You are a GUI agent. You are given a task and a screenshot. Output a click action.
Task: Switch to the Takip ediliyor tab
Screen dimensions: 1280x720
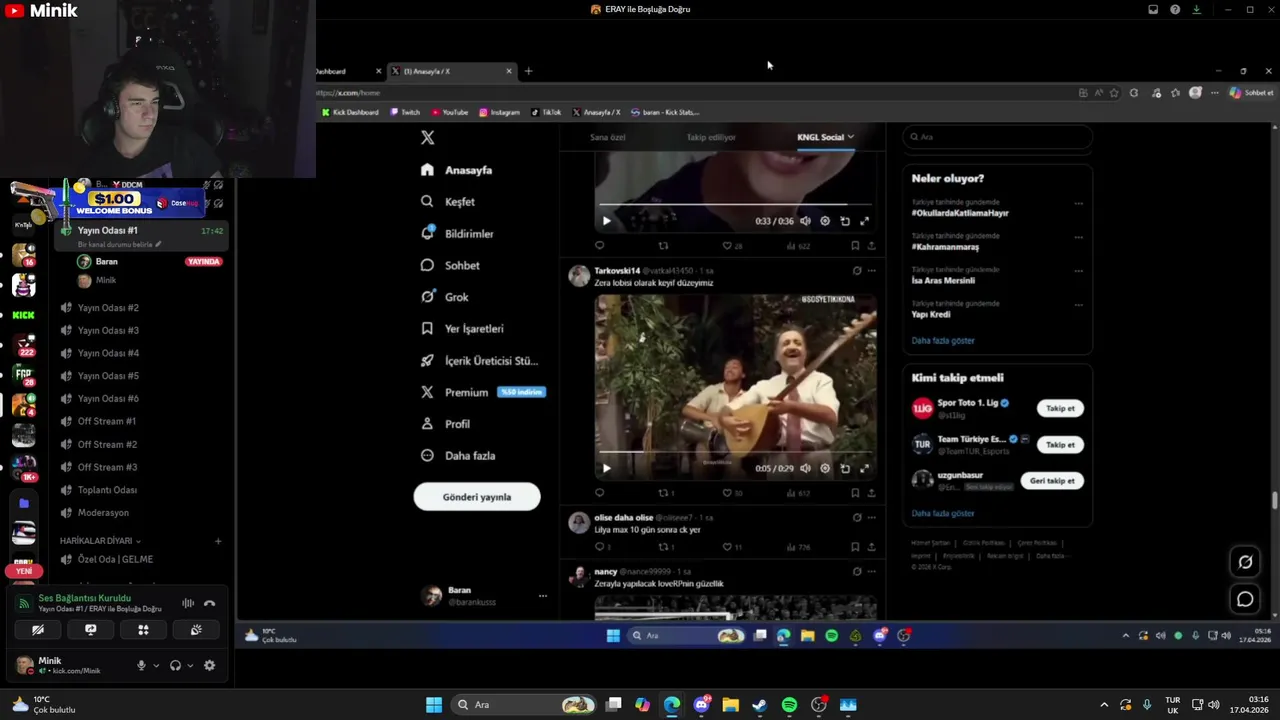pyautogui.click(x=711, y=137)
